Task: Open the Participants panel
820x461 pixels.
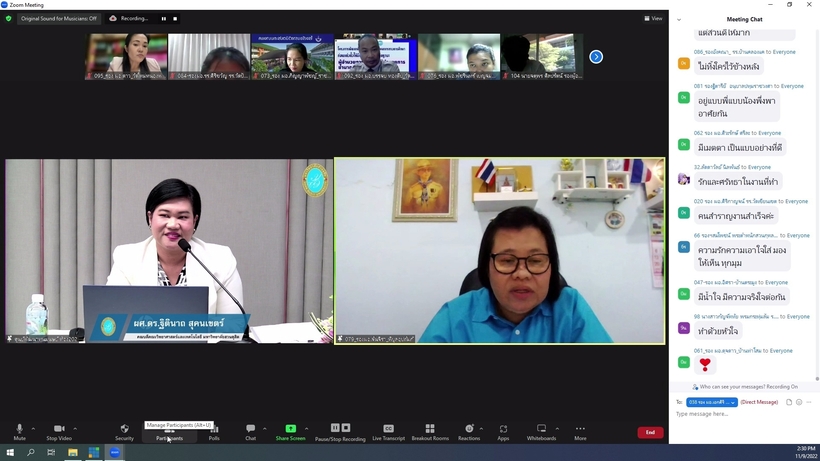Action: pos(169,432)
